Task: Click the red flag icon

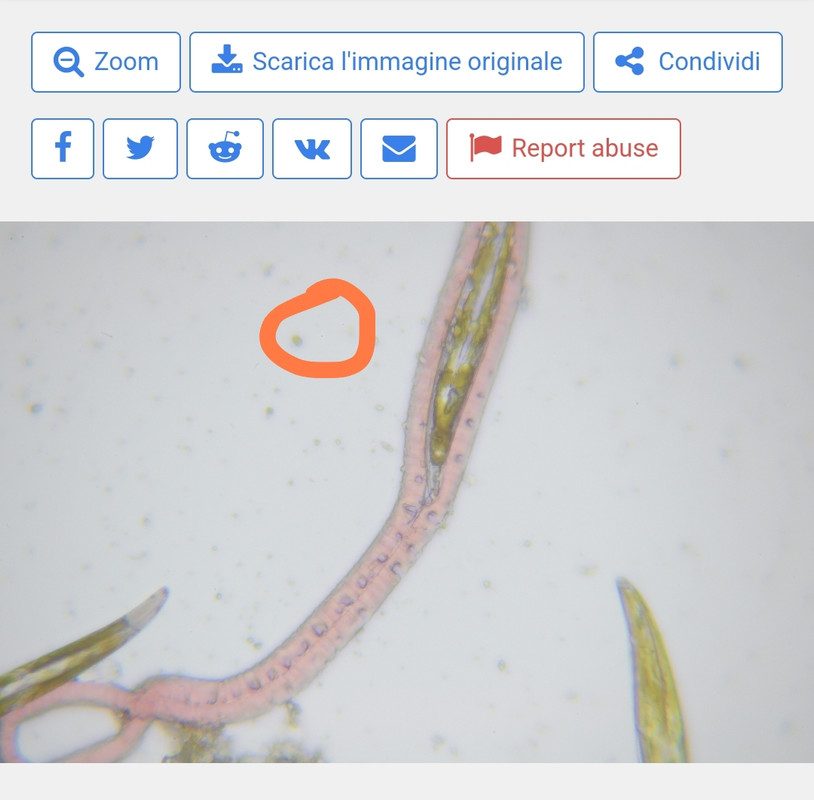Action: tap(485, 147)
